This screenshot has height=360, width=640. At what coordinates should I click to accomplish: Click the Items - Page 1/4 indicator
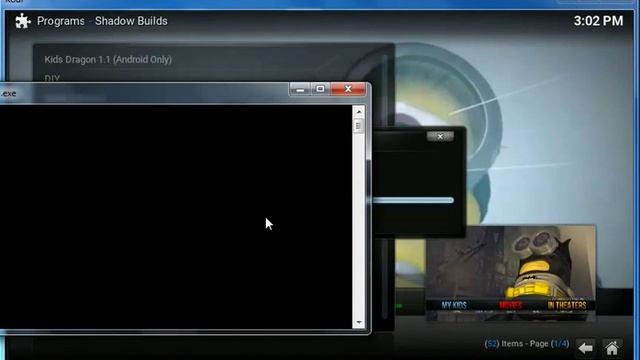tap(527, 344)
